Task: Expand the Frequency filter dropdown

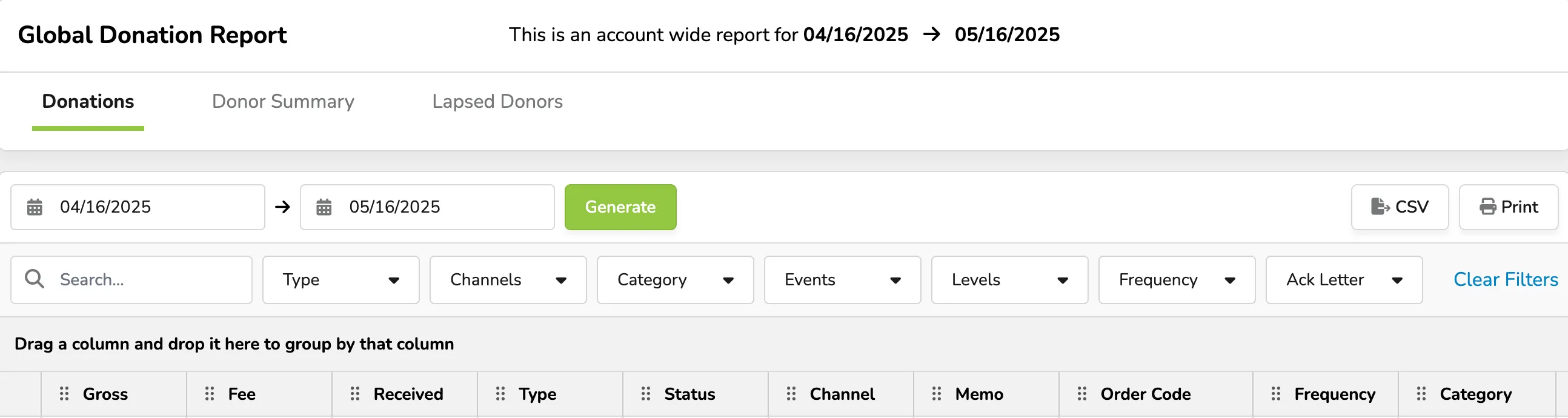Action: [1177, 280]
